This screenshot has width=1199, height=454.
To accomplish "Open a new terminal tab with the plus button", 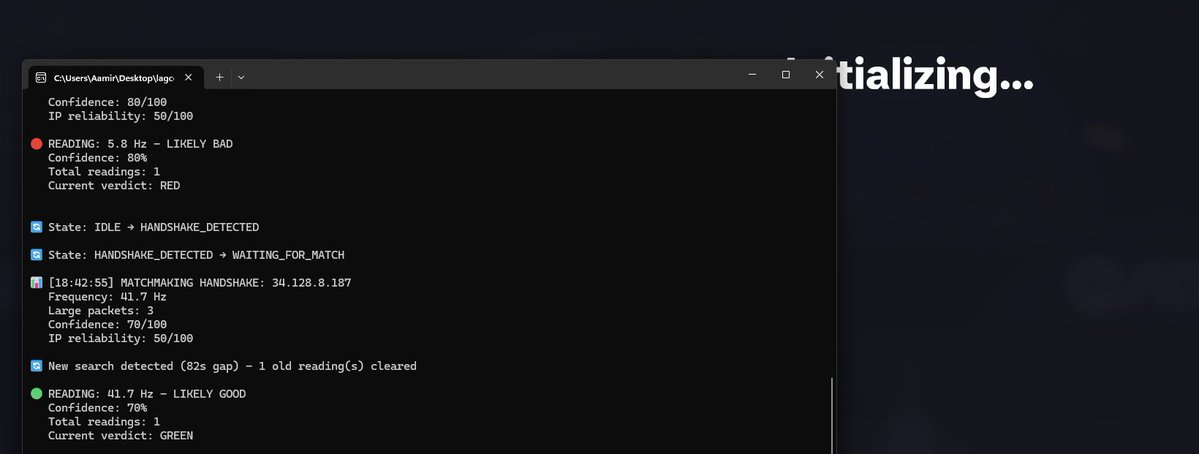I will (219, 77).
